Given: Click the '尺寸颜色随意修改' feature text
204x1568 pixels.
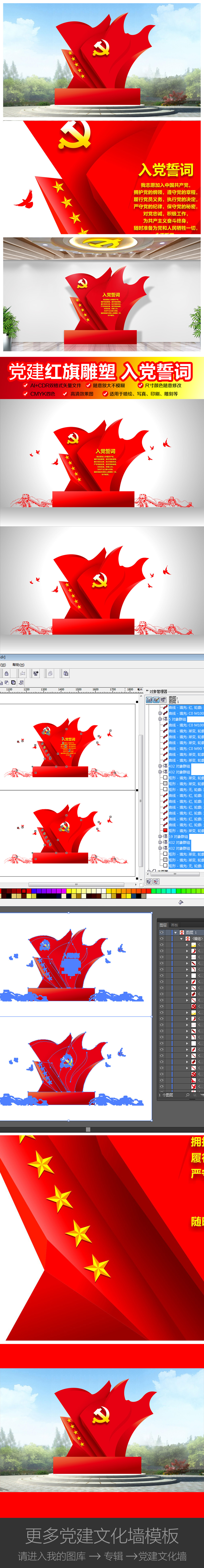Looking at the screenshot, I should [x=163, y=385].
